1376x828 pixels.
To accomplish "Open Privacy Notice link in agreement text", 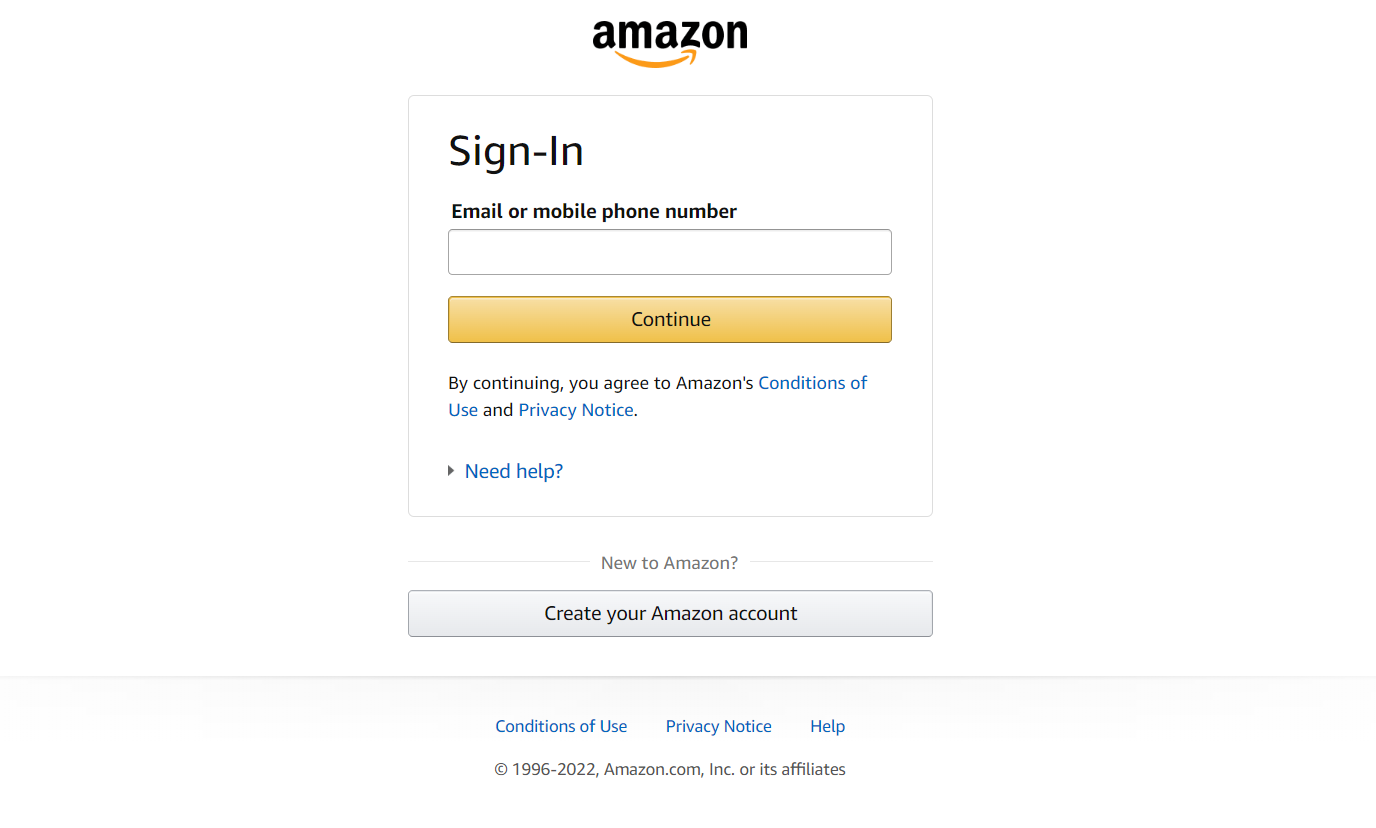I will (575, 410).
